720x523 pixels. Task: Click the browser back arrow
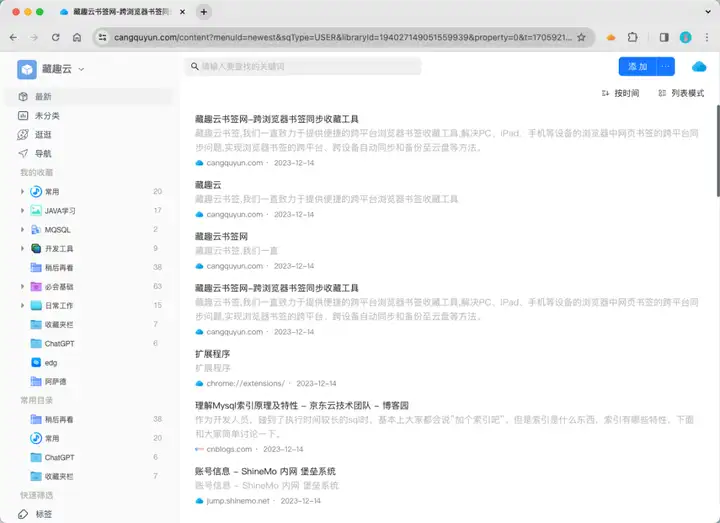click(13, 38)
